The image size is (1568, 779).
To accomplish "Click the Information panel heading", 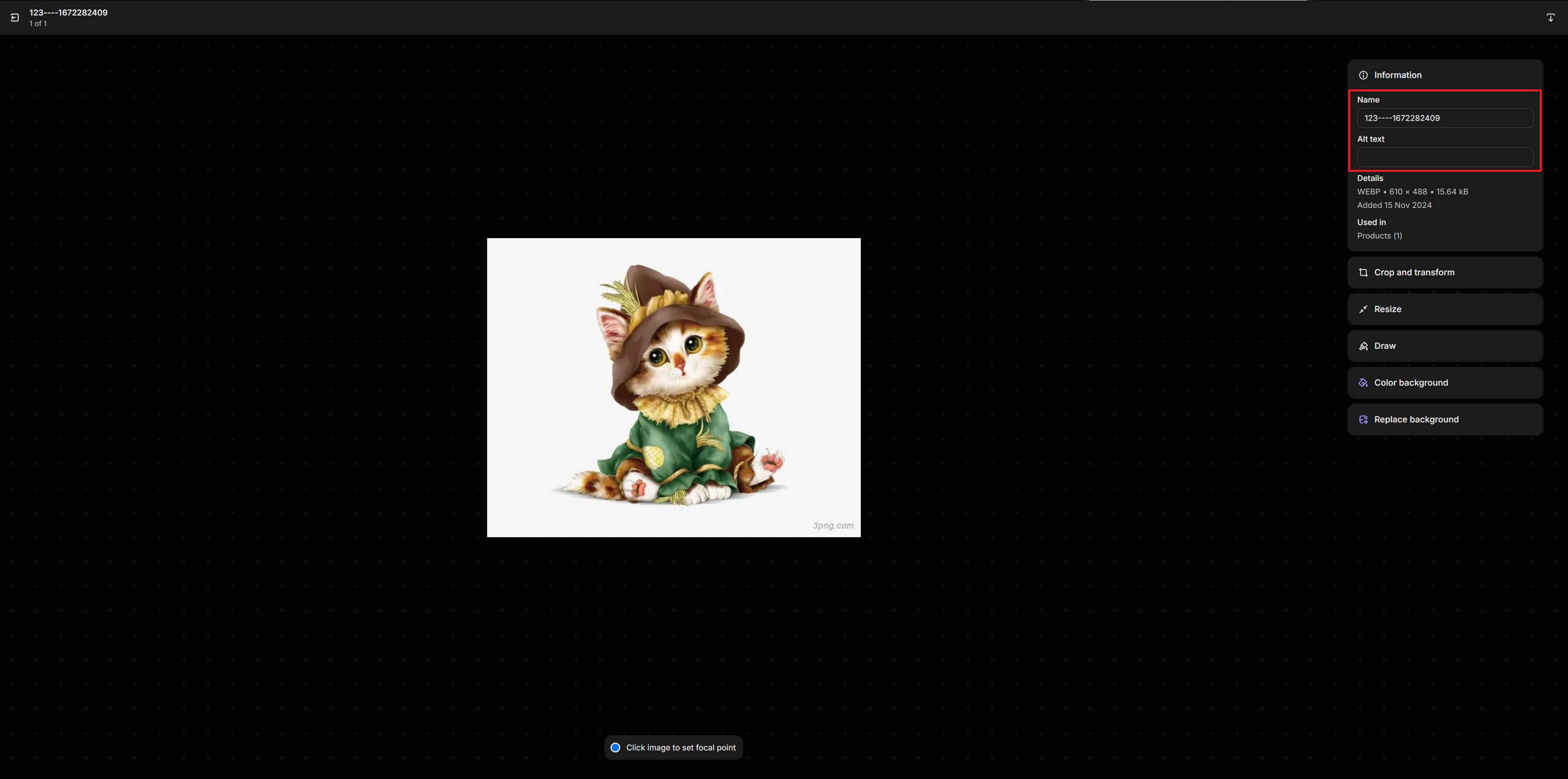I will (x=1398, y=75).
